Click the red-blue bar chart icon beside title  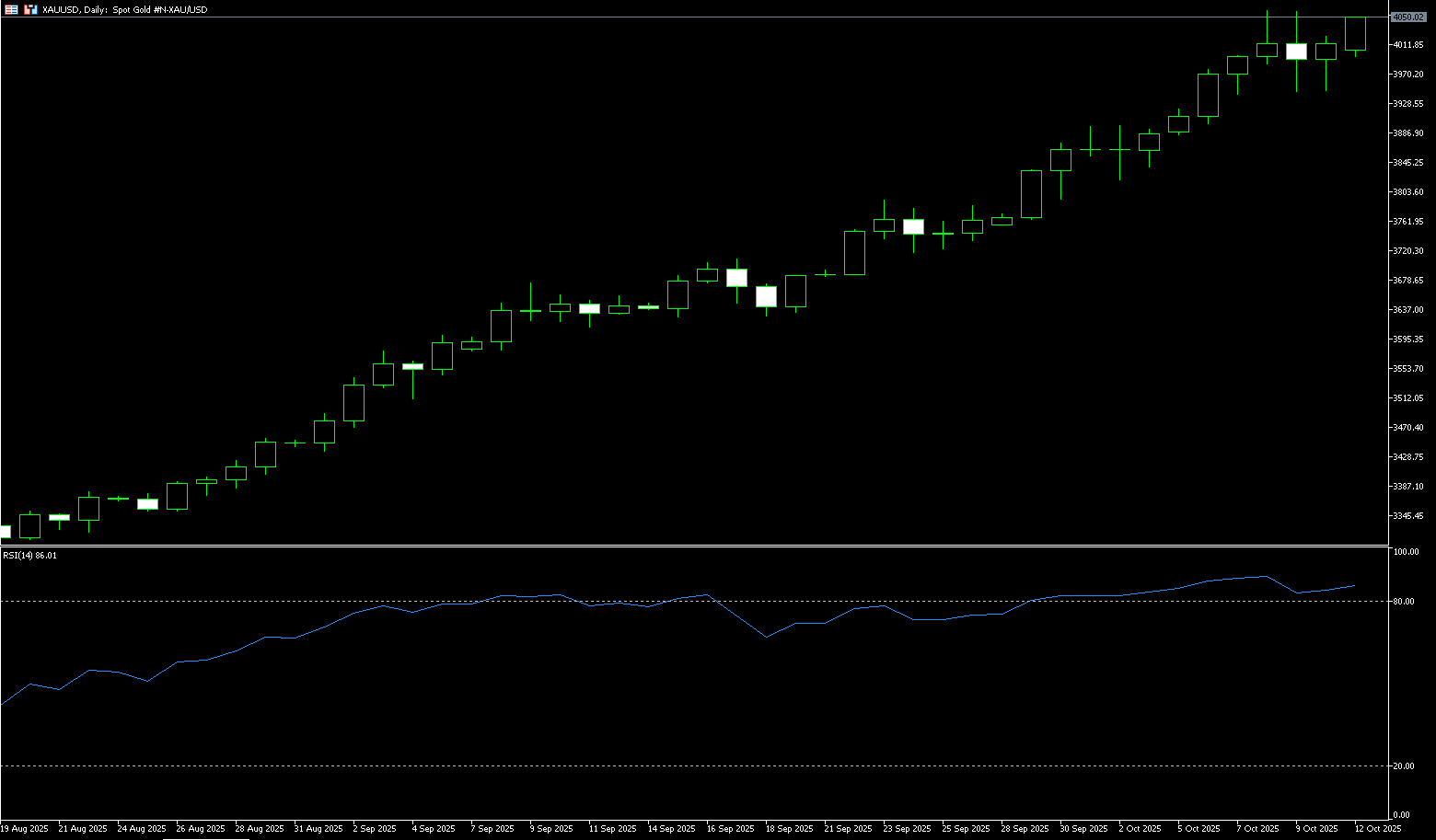coord(30,9)
